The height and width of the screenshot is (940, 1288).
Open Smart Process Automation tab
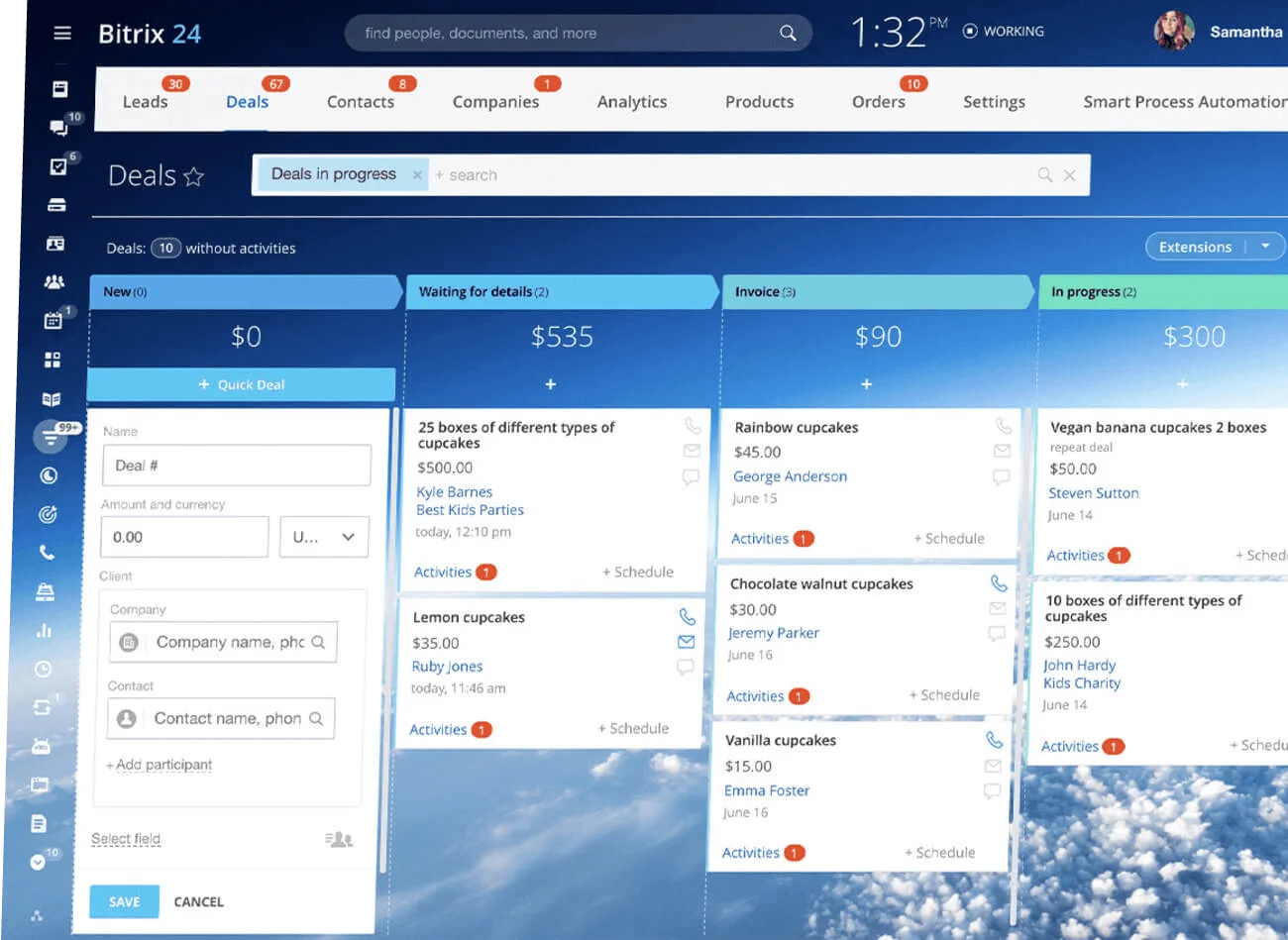[x=1185, y=102]
